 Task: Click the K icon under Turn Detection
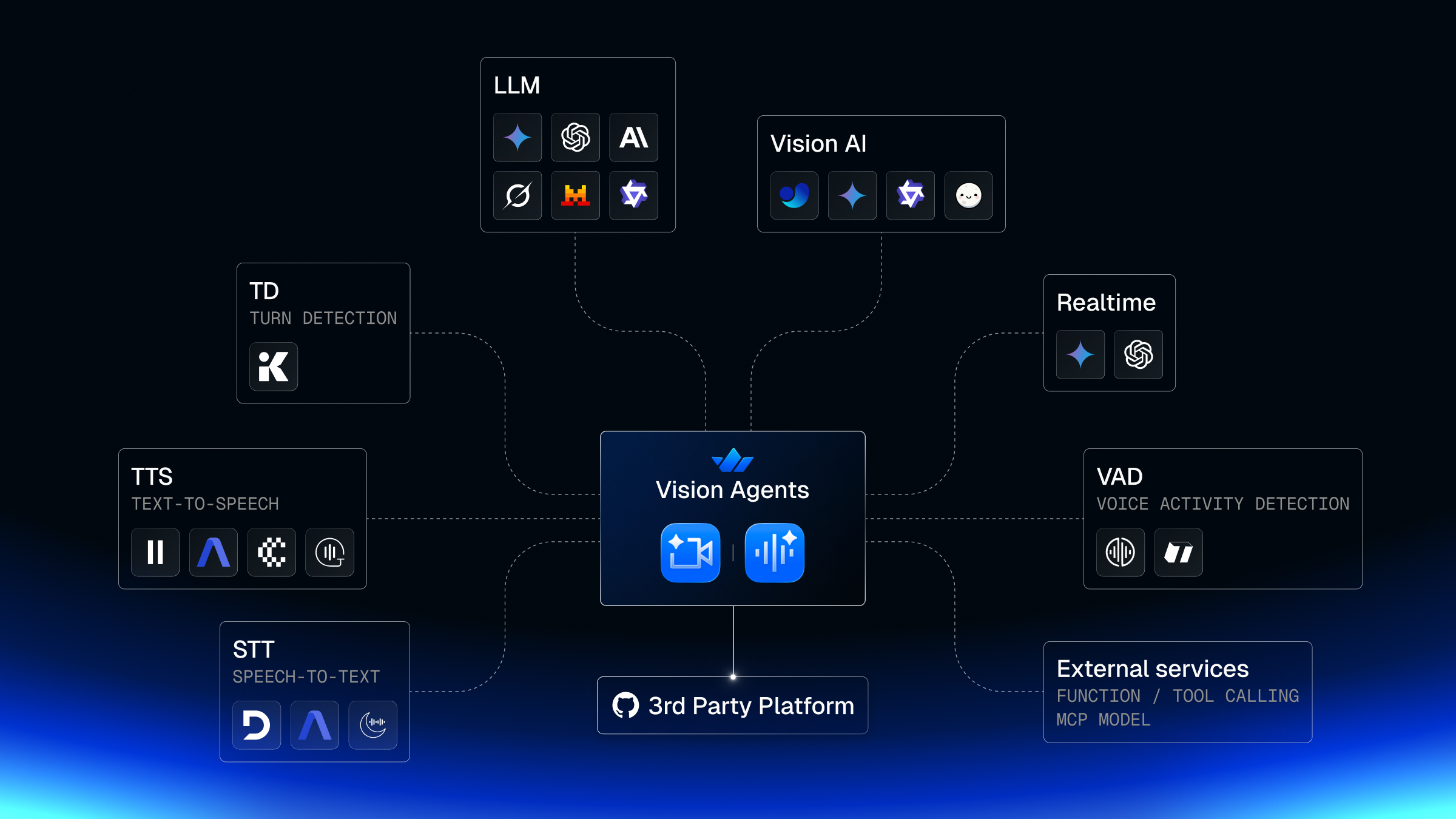tap(273, 366)
